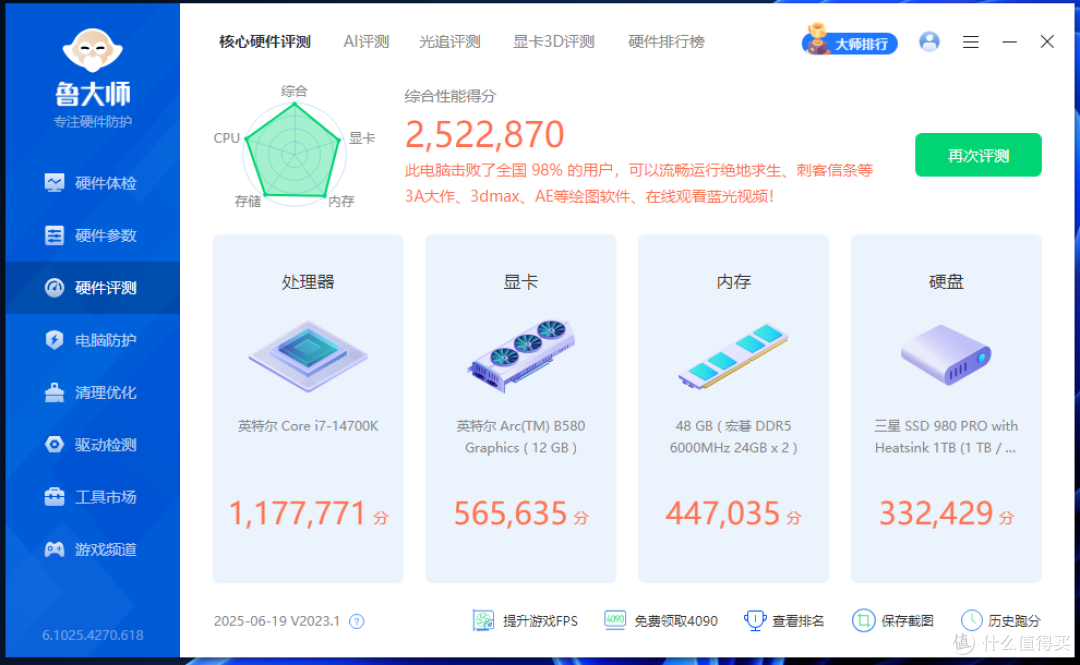The width and height of the screenshot is (1080, 665).
Task: Click the hard disk illustration
Action: pyautogui.click(x=946, y=355)
